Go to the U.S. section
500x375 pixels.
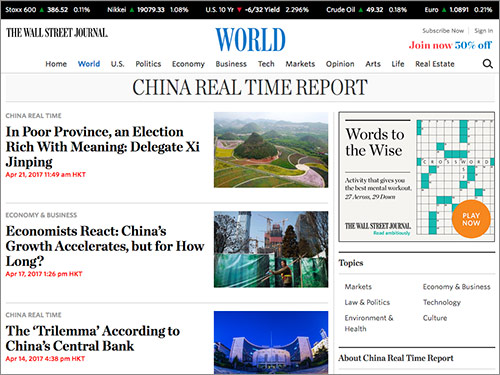coord(117,64)
